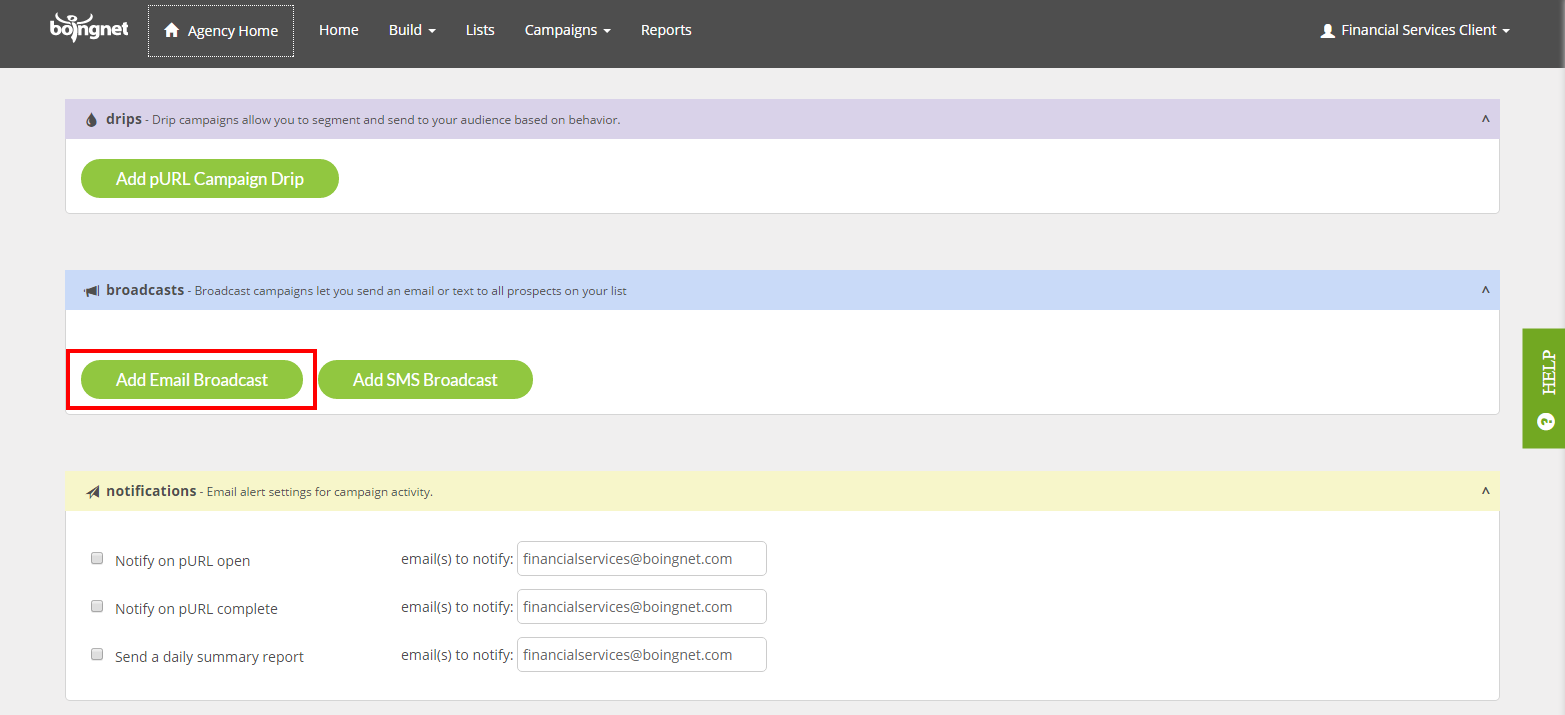
Task: Click the 'Send a daily summary report' label
Action: pos(209,657)
